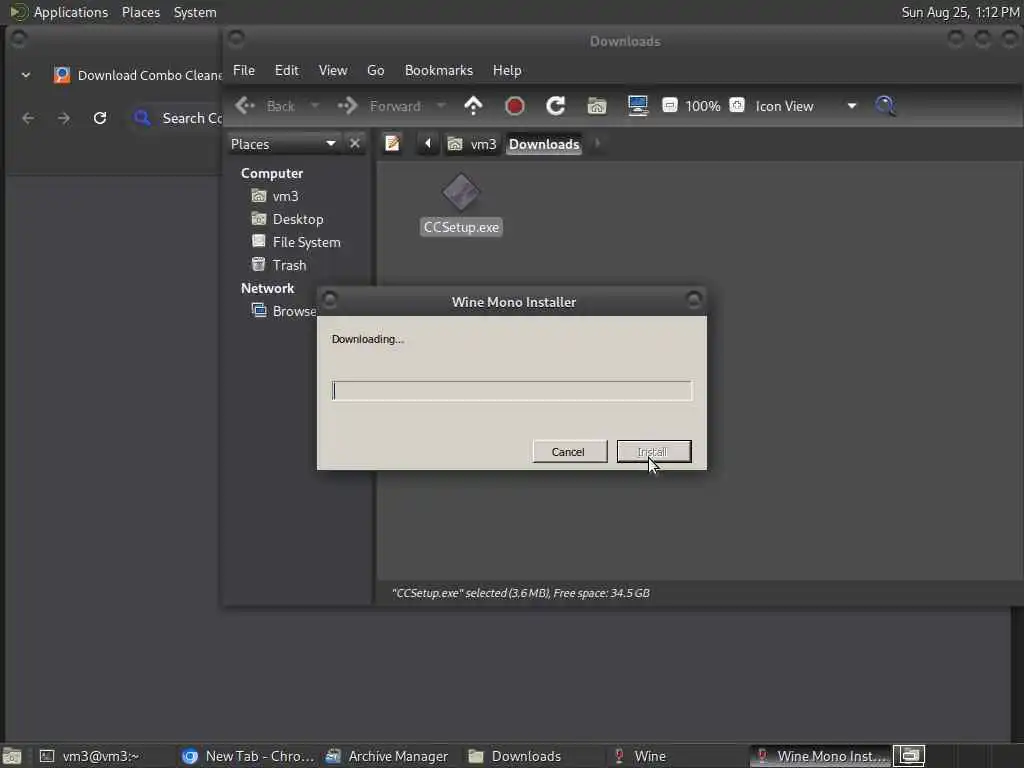Viewport: 1024px width, 768px height.
Task: Open Browse Network in sidebar
Action: [x=283, y=311]
